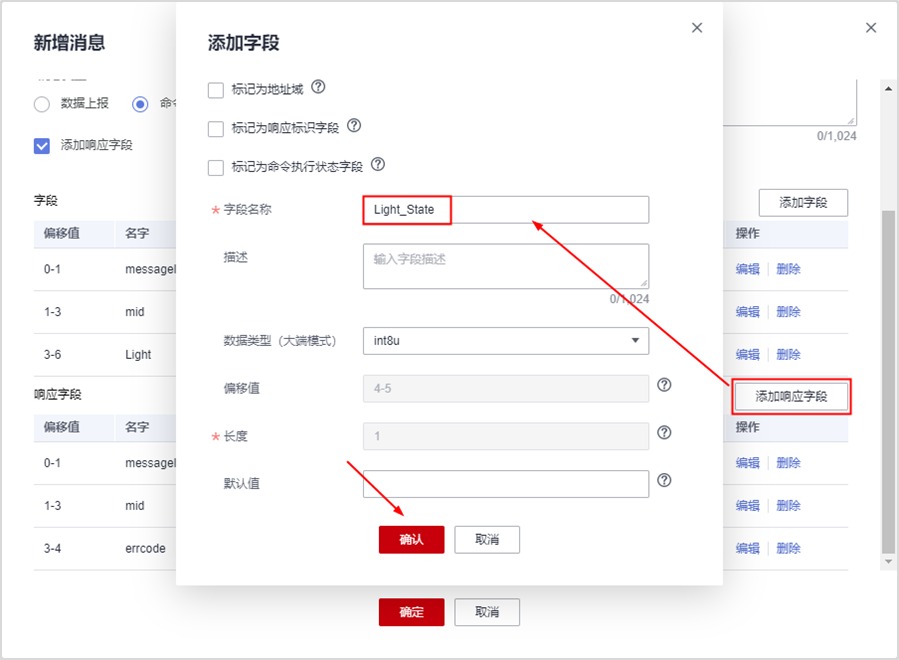Click 确认 button in 添加字段 dialog
The height and width of the screenshot is (660, 899).
[x=411, y=540]
